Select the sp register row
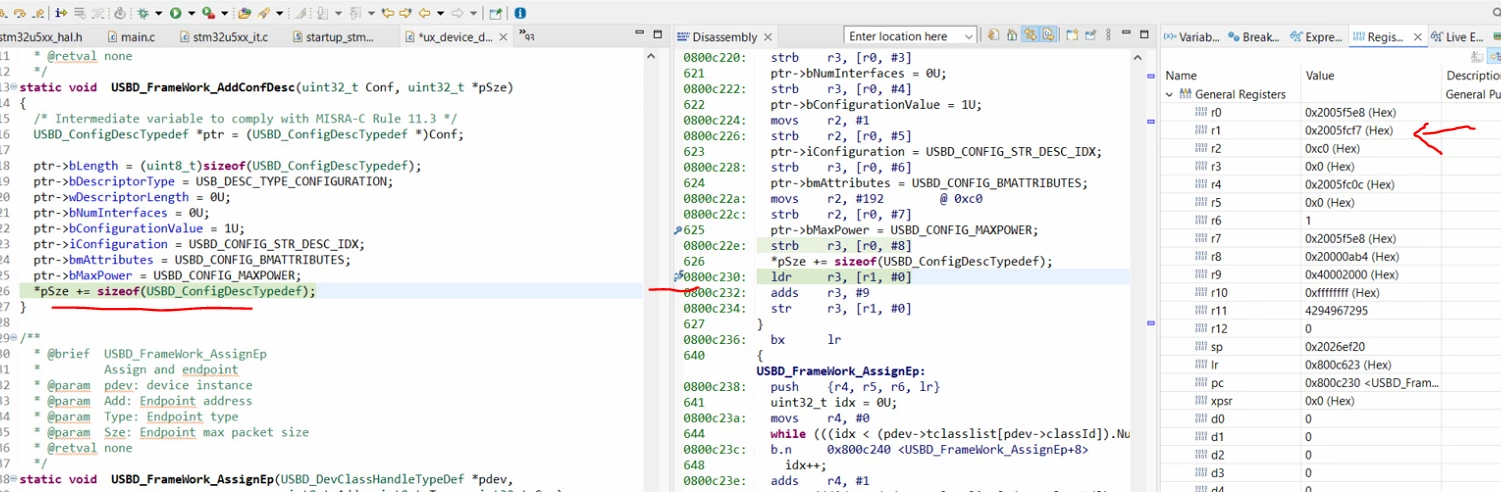The height and width of the screenshot is (492, 1501). 1330,347
